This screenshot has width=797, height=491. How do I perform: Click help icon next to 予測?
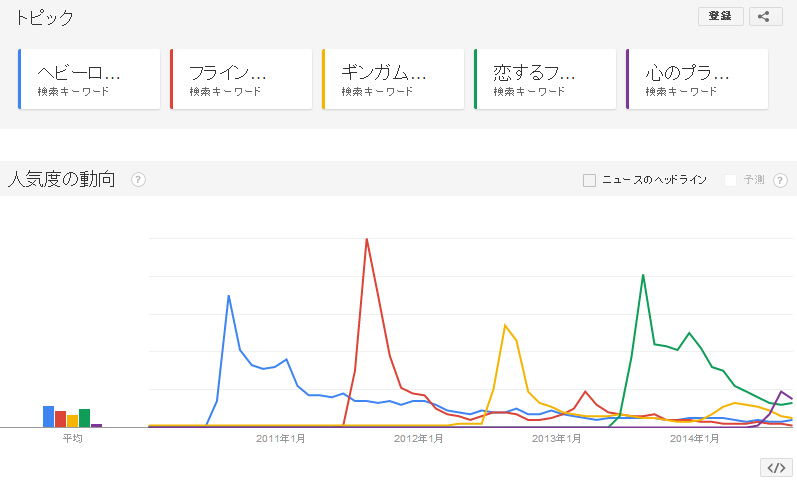(781, 180)
